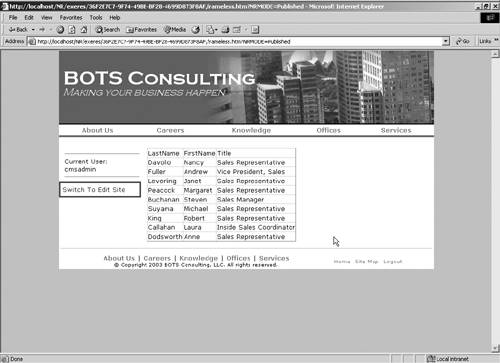Expand the Address bar dropdown arrow
This screenshot has height=363, width=500.
tap(446, 42)
